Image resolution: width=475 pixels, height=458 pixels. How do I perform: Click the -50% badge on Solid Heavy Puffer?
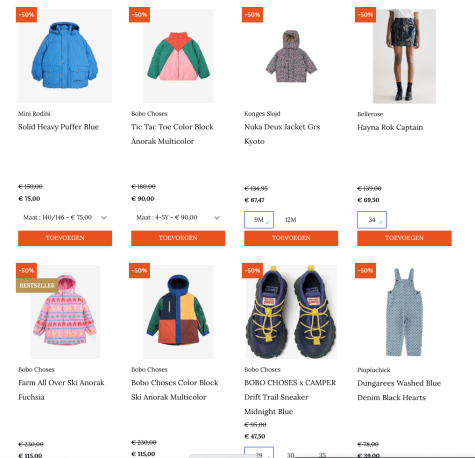[26, 15]
